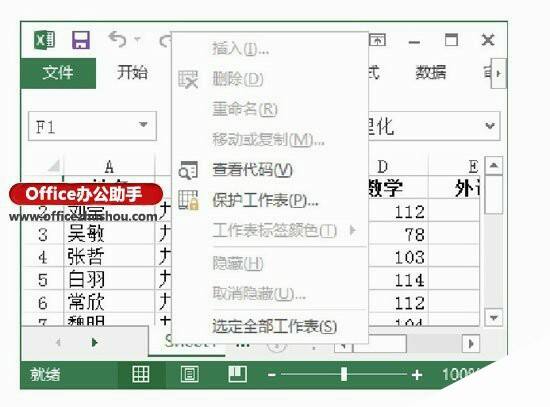Click the protect sheet lock icon
The image size is (550, 407).
click(188, 200)
